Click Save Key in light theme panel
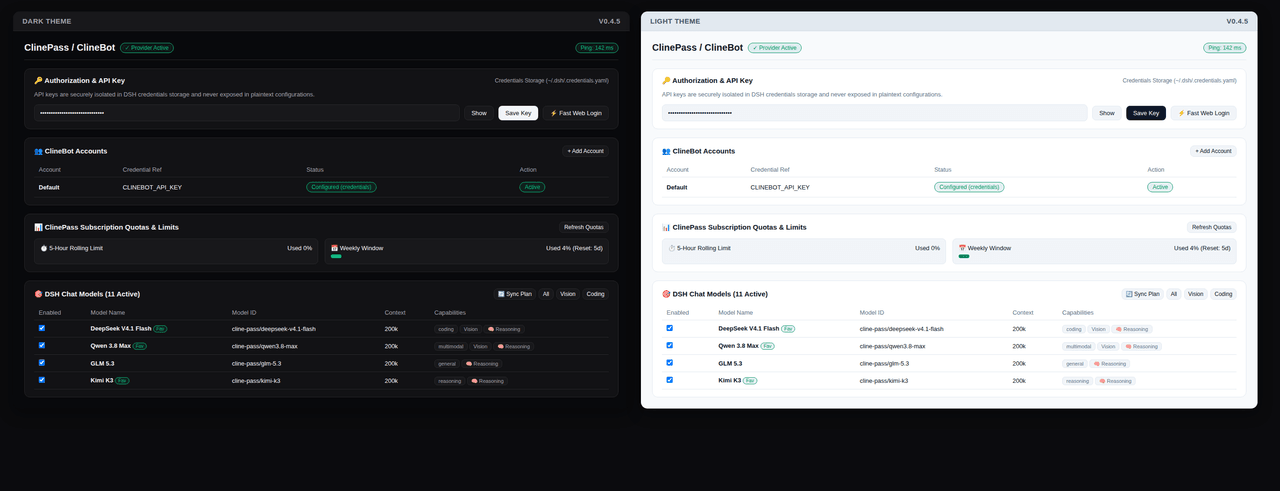Screen dimensions: 1280x491 point(1146,113)
